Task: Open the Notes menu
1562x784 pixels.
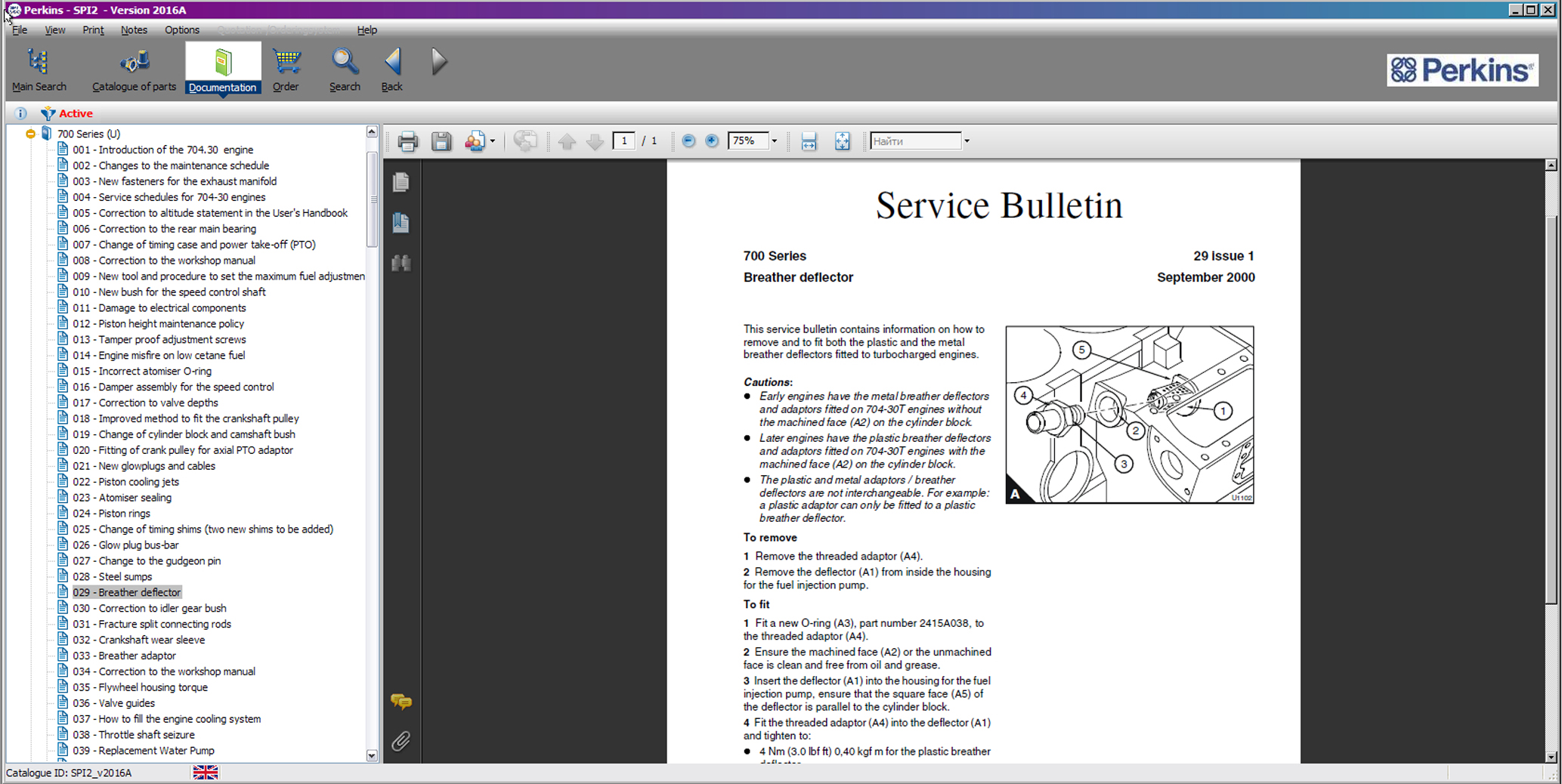Action: tap(134, 30)
